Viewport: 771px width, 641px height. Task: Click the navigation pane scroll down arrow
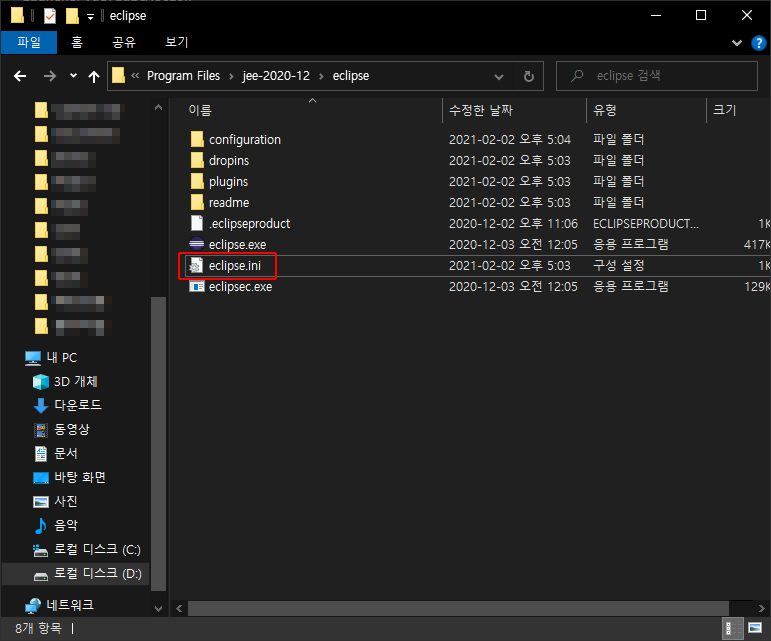[x=158, y=609]
